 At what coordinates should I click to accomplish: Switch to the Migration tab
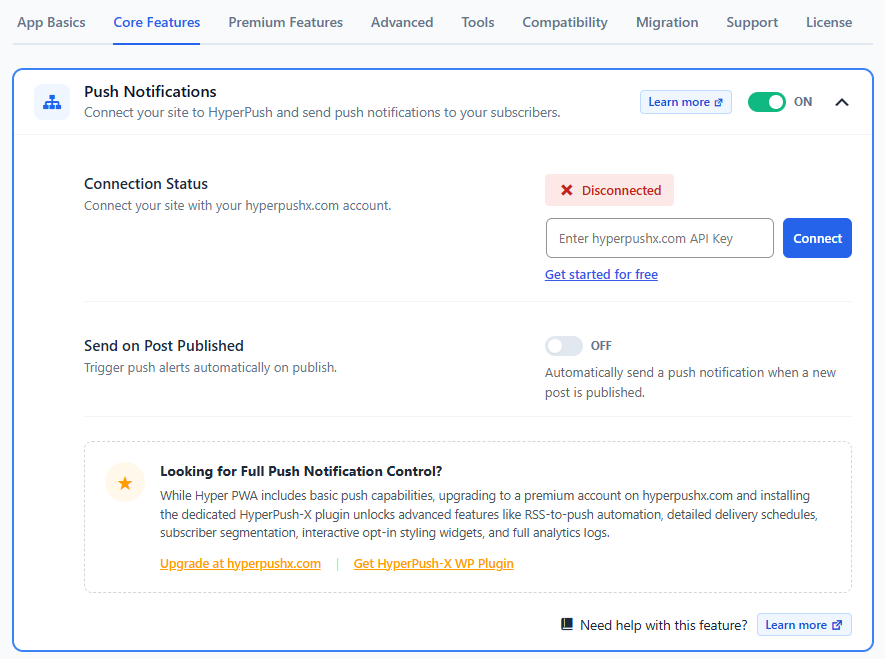667,23
